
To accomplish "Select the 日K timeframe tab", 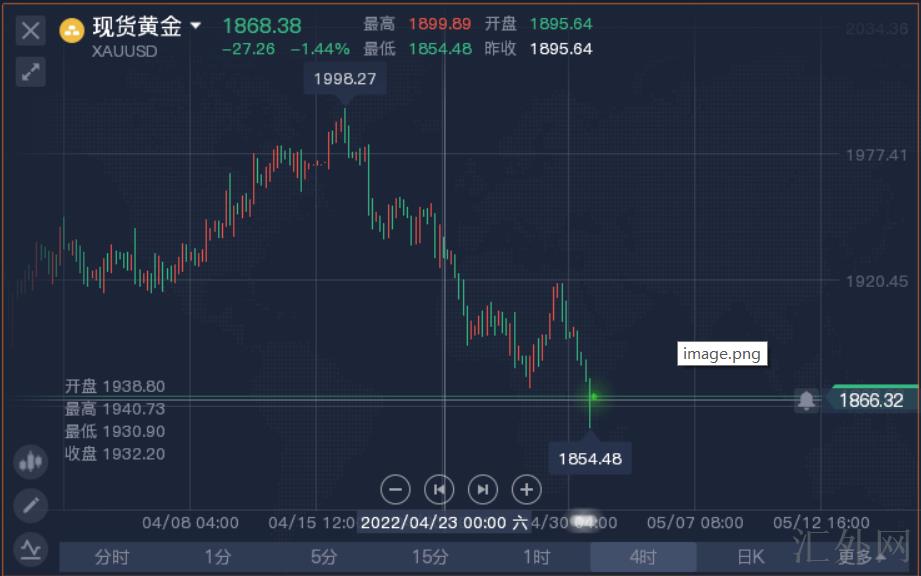I will click(751, 557).
